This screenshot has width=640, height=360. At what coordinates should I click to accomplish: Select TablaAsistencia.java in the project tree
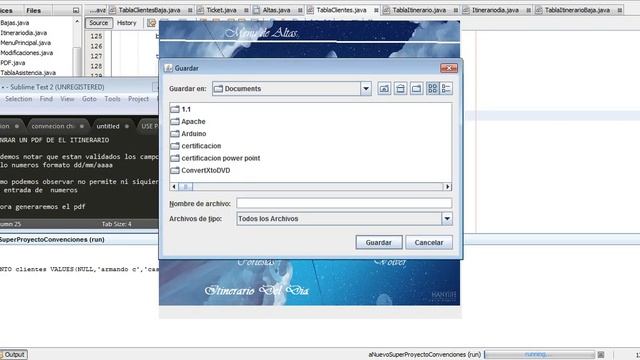pyautogui.click(x=28, y=73)
